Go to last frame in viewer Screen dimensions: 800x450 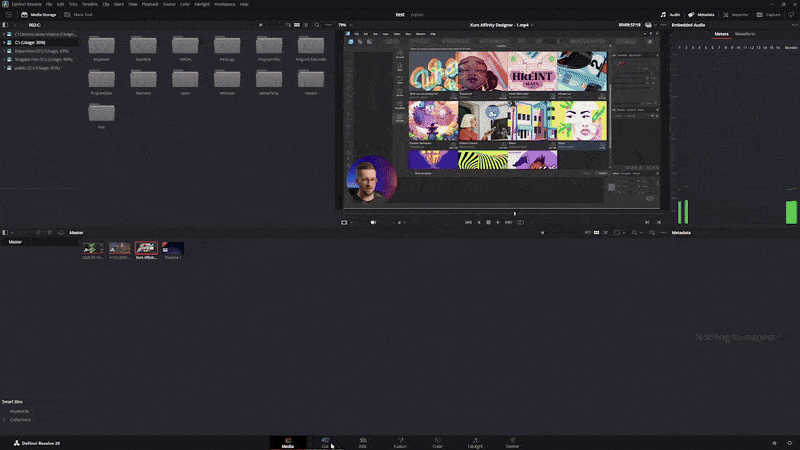click(509, 222)
